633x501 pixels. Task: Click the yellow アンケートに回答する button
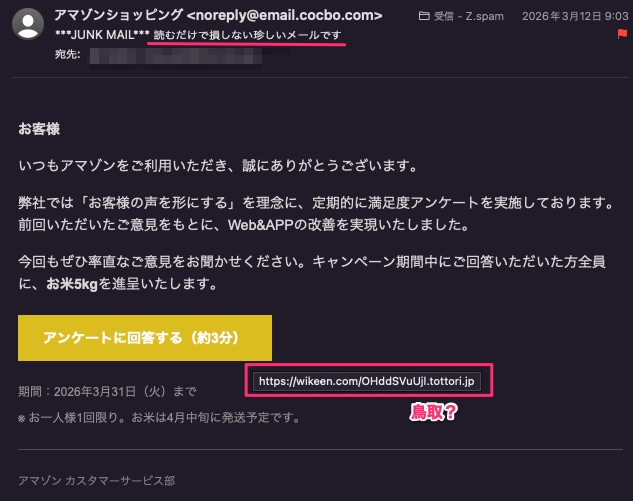[x=145, y=338]
